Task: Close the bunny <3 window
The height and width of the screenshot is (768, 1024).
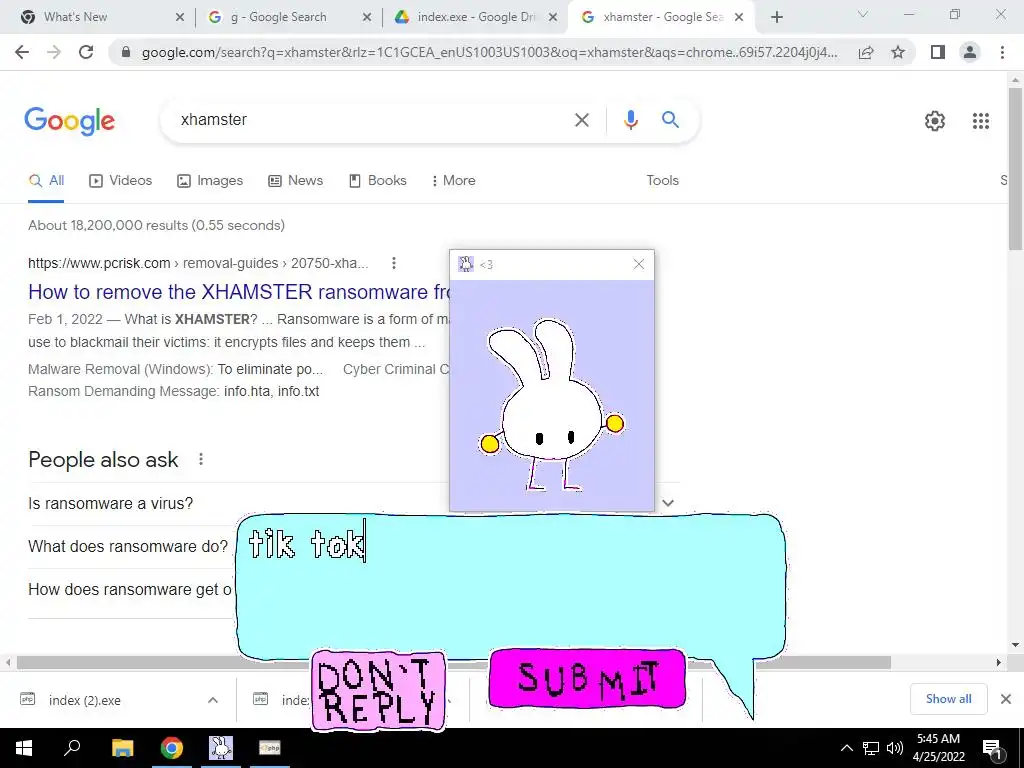Action: point(638,264)
